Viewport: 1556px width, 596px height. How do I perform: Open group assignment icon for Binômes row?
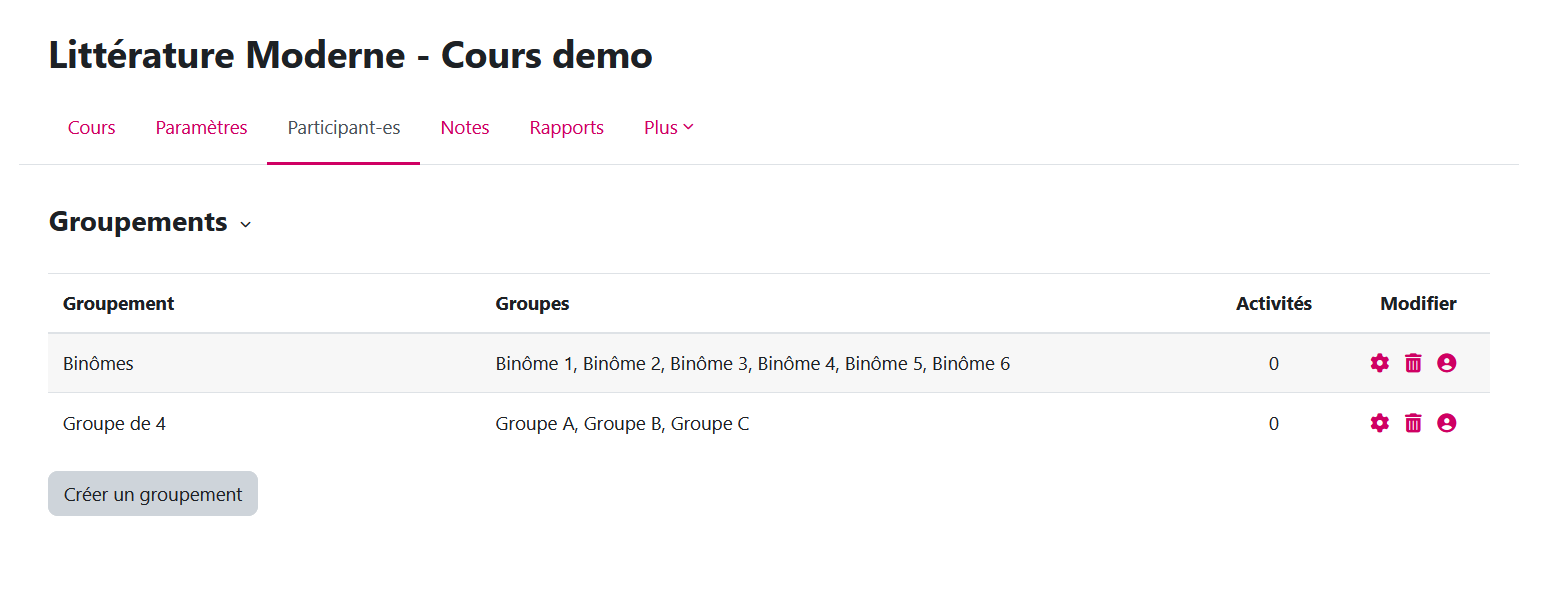tap(1446, 363)
